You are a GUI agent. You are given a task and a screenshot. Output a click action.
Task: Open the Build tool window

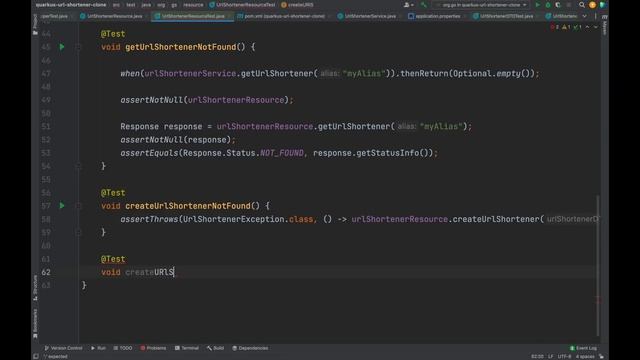216,348
